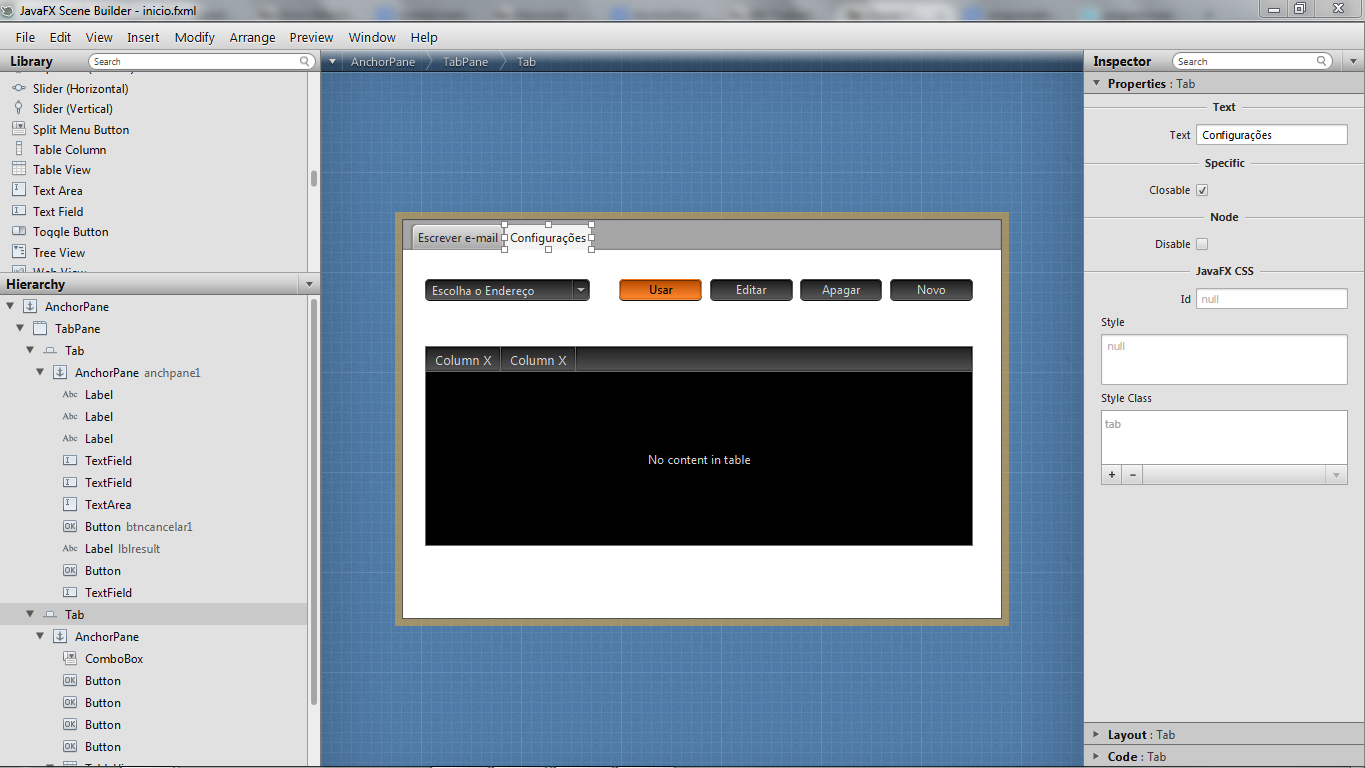1365x768 pixels.
Task: Switch to the Escrever e-mail tab
Action: coord(457,238)
